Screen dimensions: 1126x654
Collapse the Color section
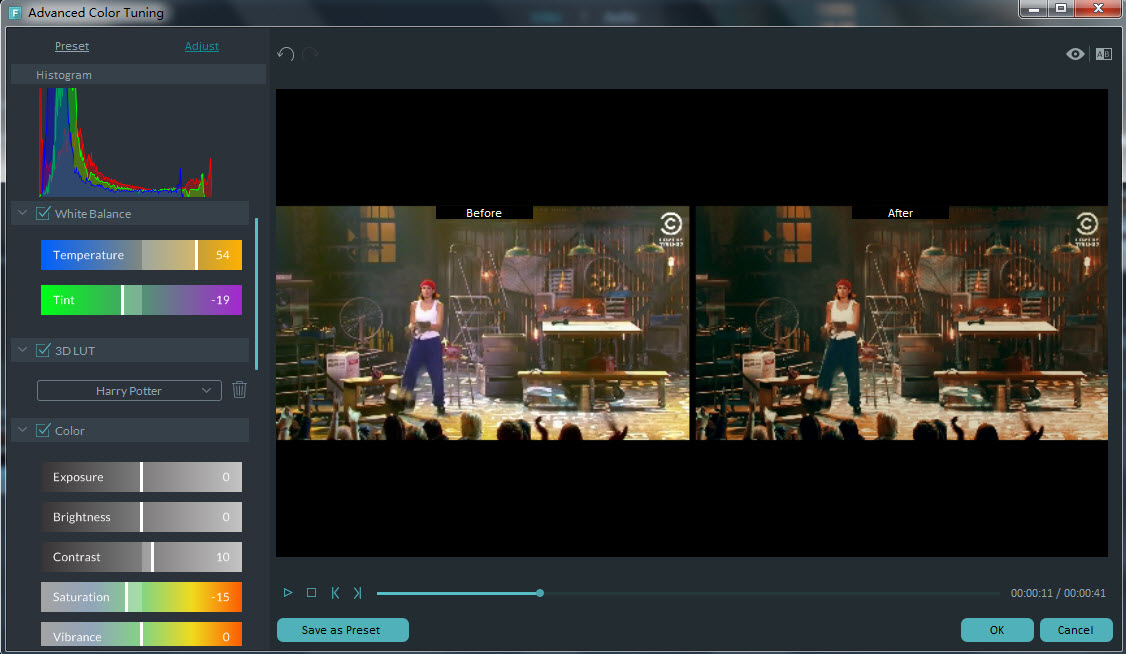point(22,430)
